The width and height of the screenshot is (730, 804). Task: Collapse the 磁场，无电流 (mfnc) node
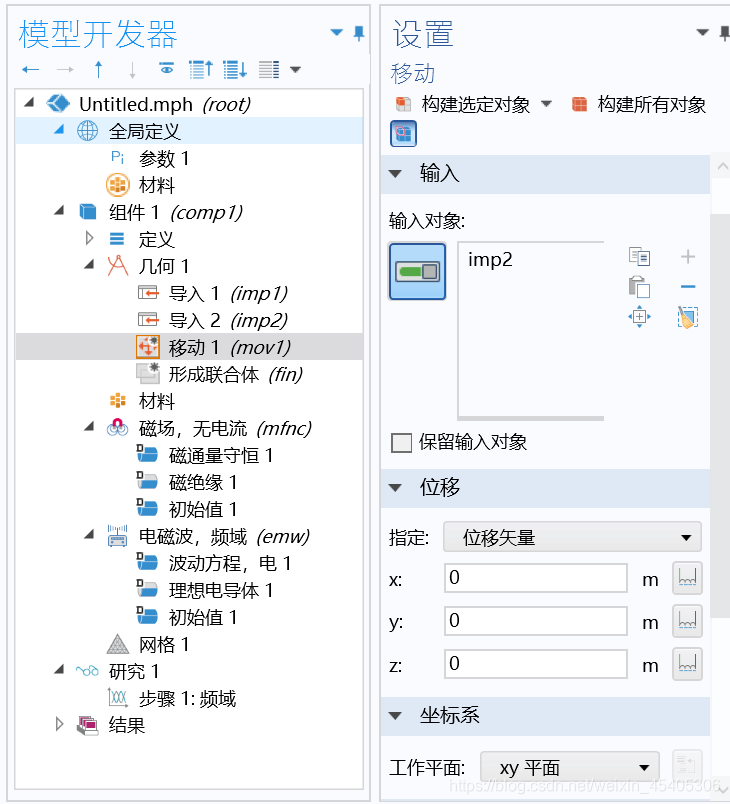(89, 427)
